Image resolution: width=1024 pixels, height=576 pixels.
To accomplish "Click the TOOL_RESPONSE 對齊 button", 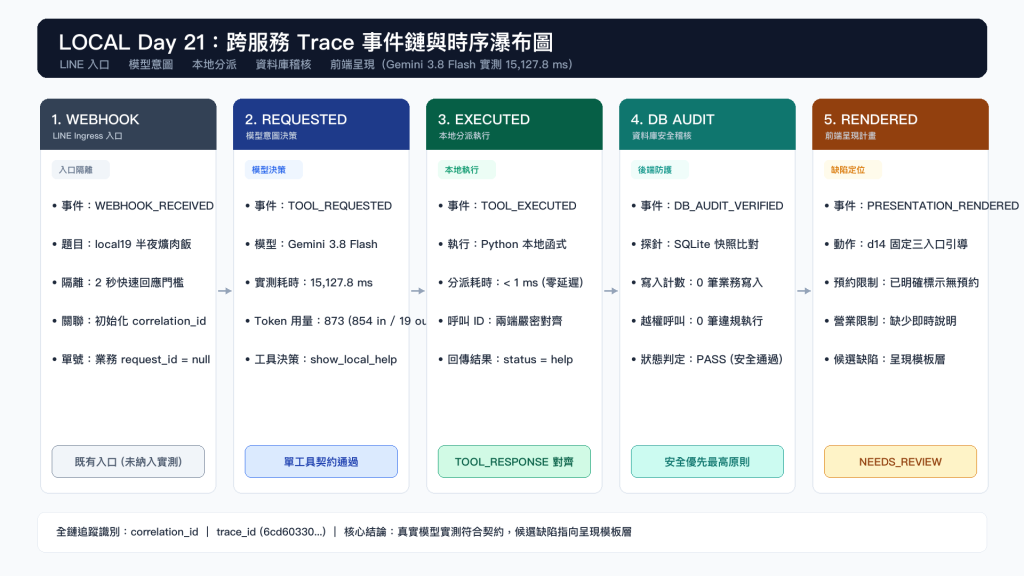I will [514, 462].
